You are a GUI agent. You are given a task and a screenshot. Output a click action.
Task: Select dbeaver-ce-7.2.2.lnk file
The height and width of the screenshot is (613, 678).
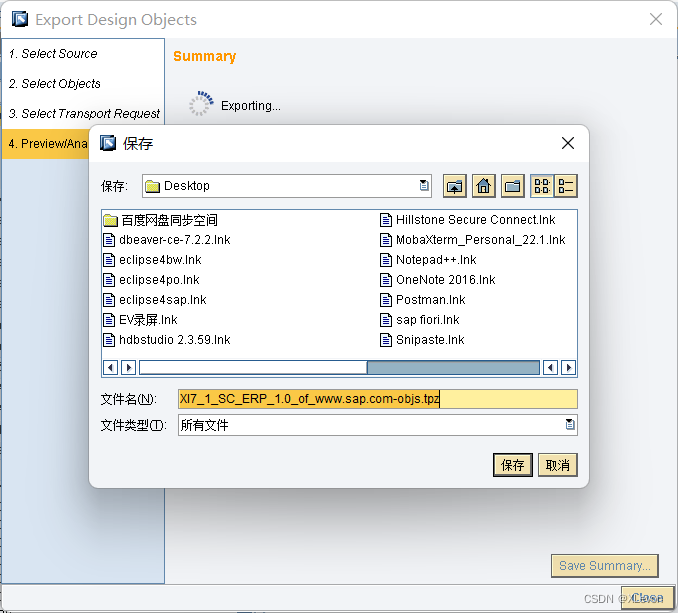click(x=167, y=240)
